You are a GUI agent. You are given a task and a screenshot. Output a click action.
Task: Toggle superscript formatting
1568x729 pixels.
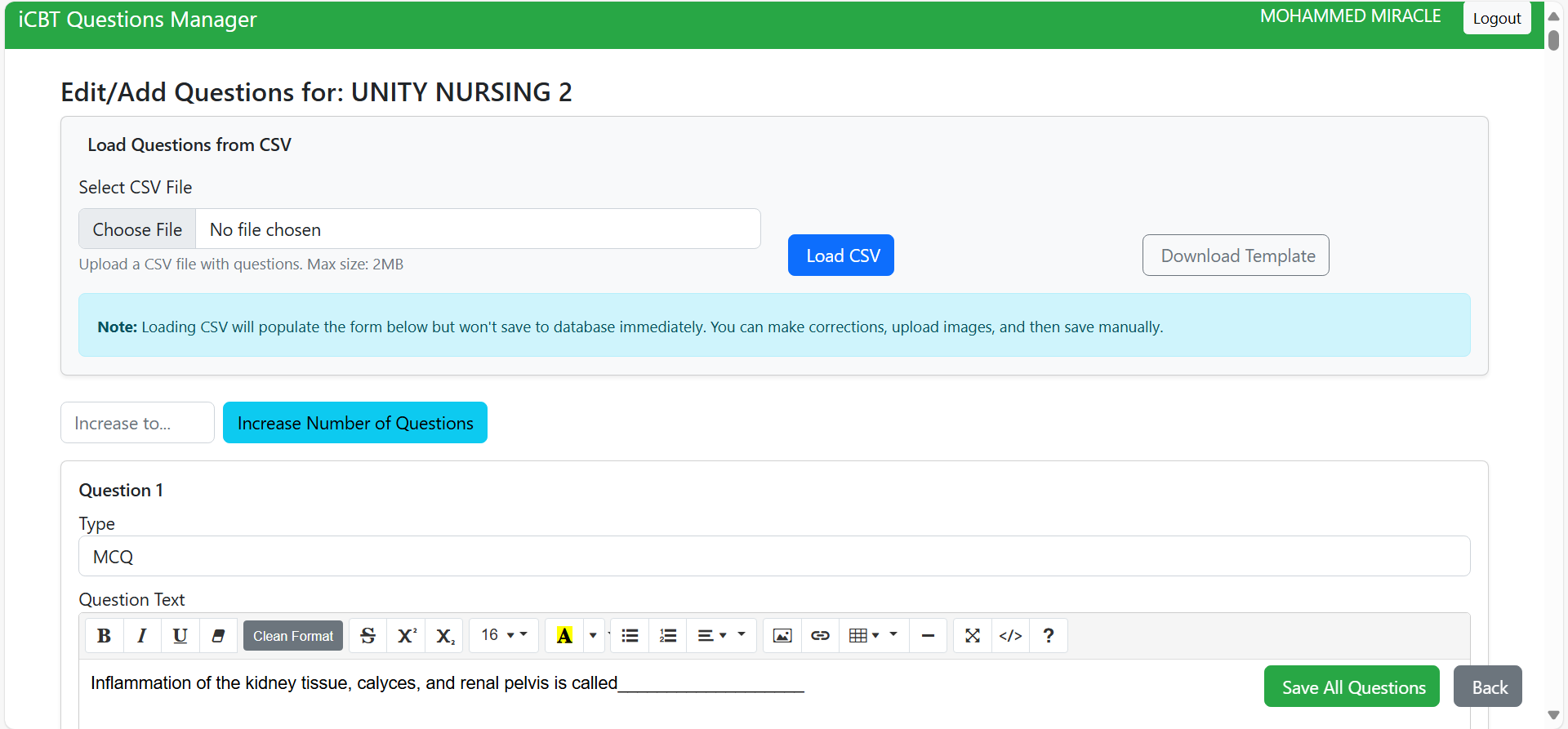406,636
